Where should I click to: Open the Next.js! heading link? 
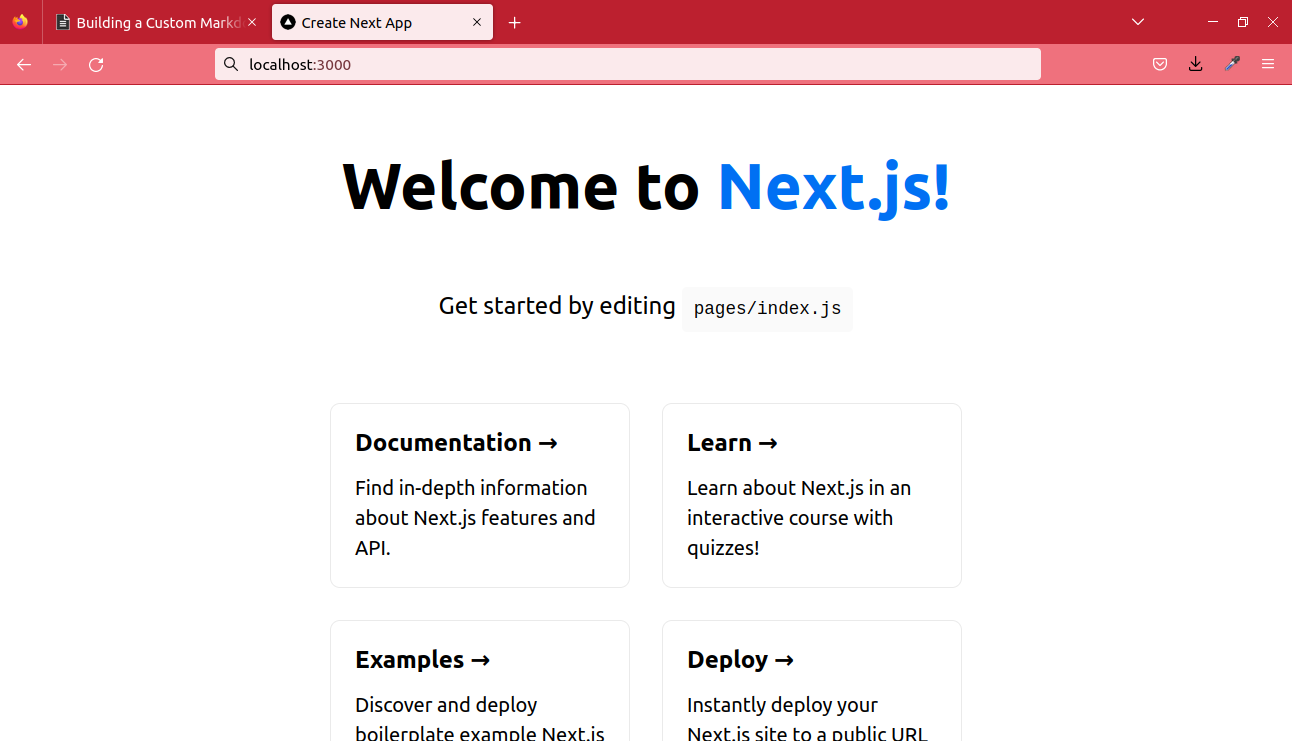[x=833, y=186]
